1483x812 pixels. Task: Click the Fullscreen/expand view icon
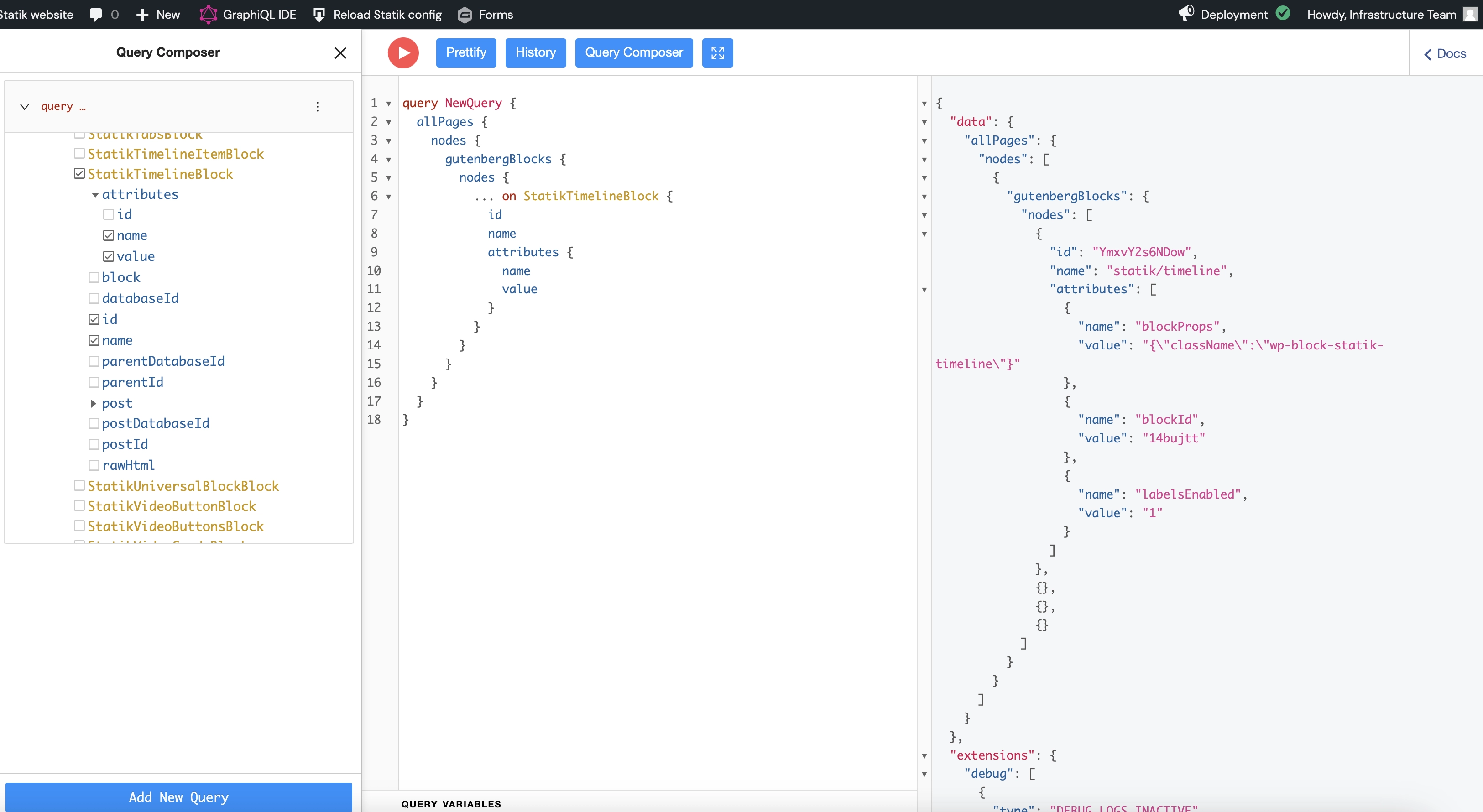pos(717,52)
